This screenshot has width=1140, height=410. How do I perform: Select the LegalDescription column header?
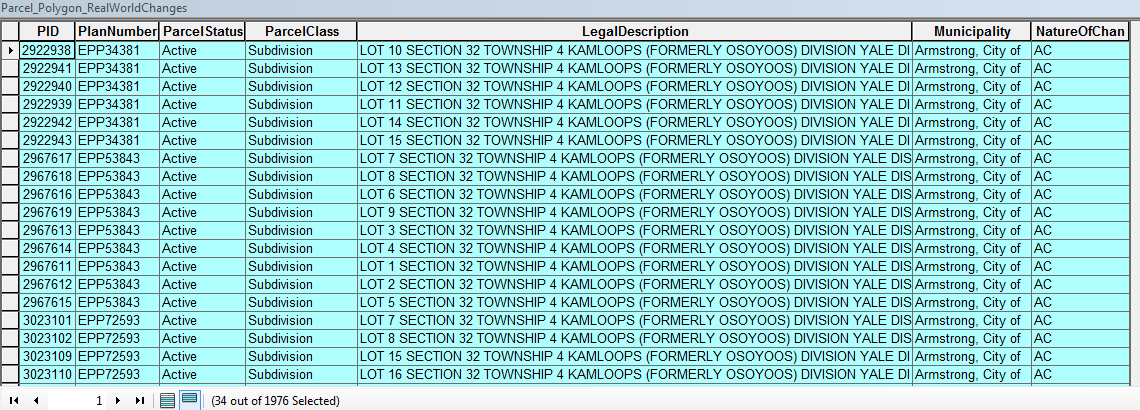tap(635, 31)
